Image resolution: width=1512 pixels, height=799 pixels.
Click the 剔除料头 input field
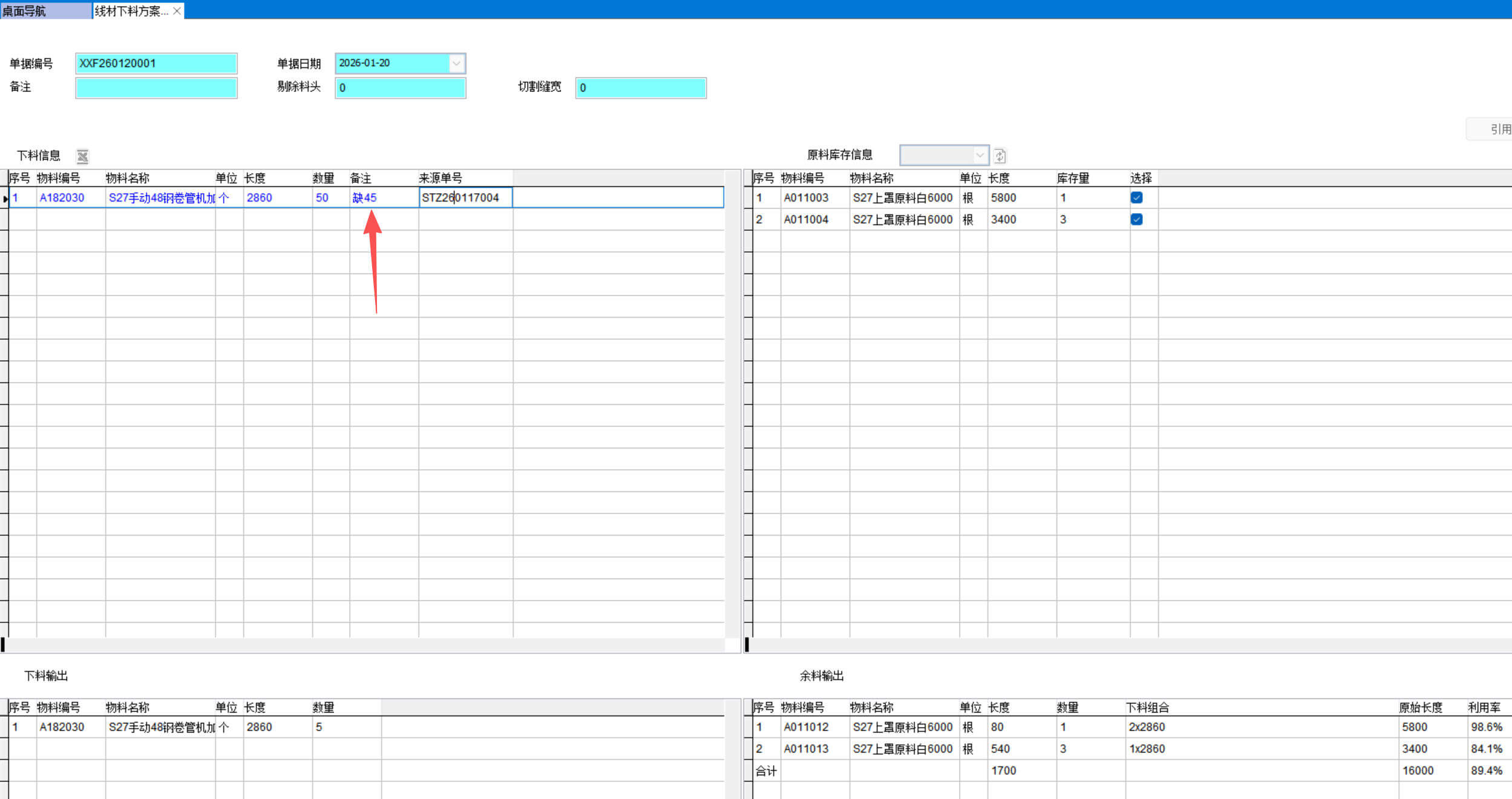[400, 88]
